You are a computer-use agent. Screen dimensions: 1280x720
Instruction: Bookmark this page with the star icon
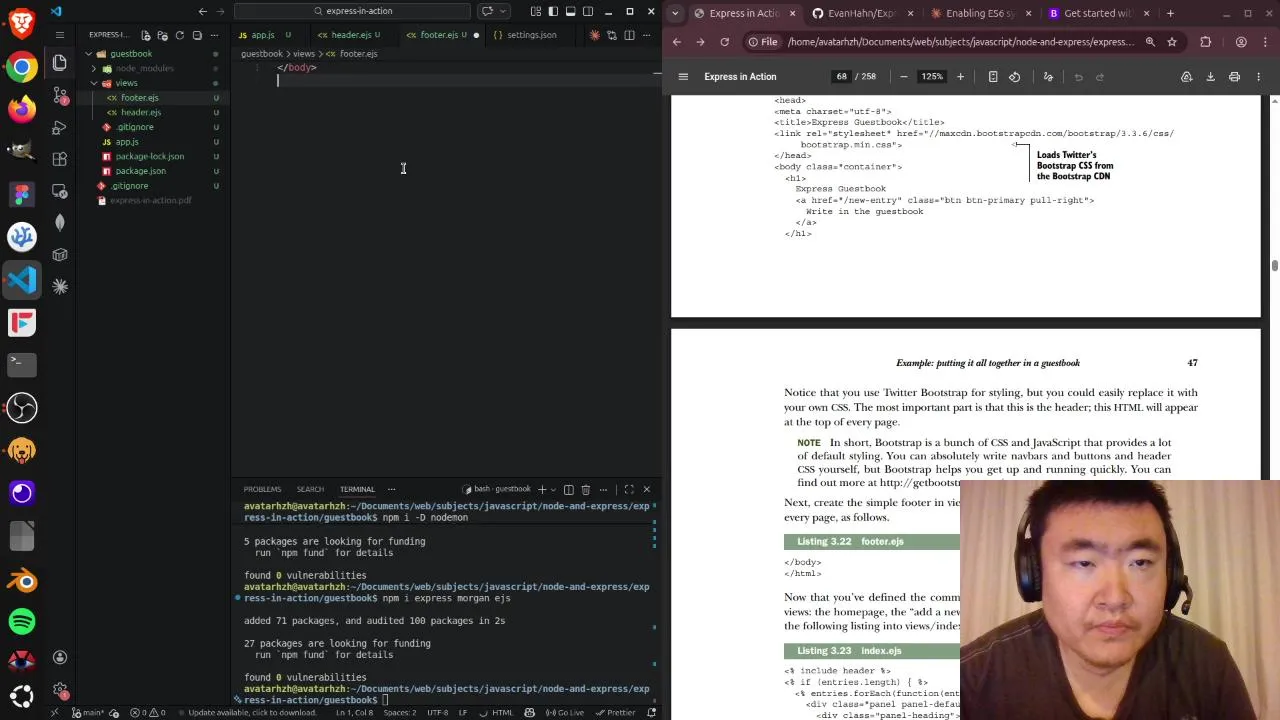tap(1172, 42)
